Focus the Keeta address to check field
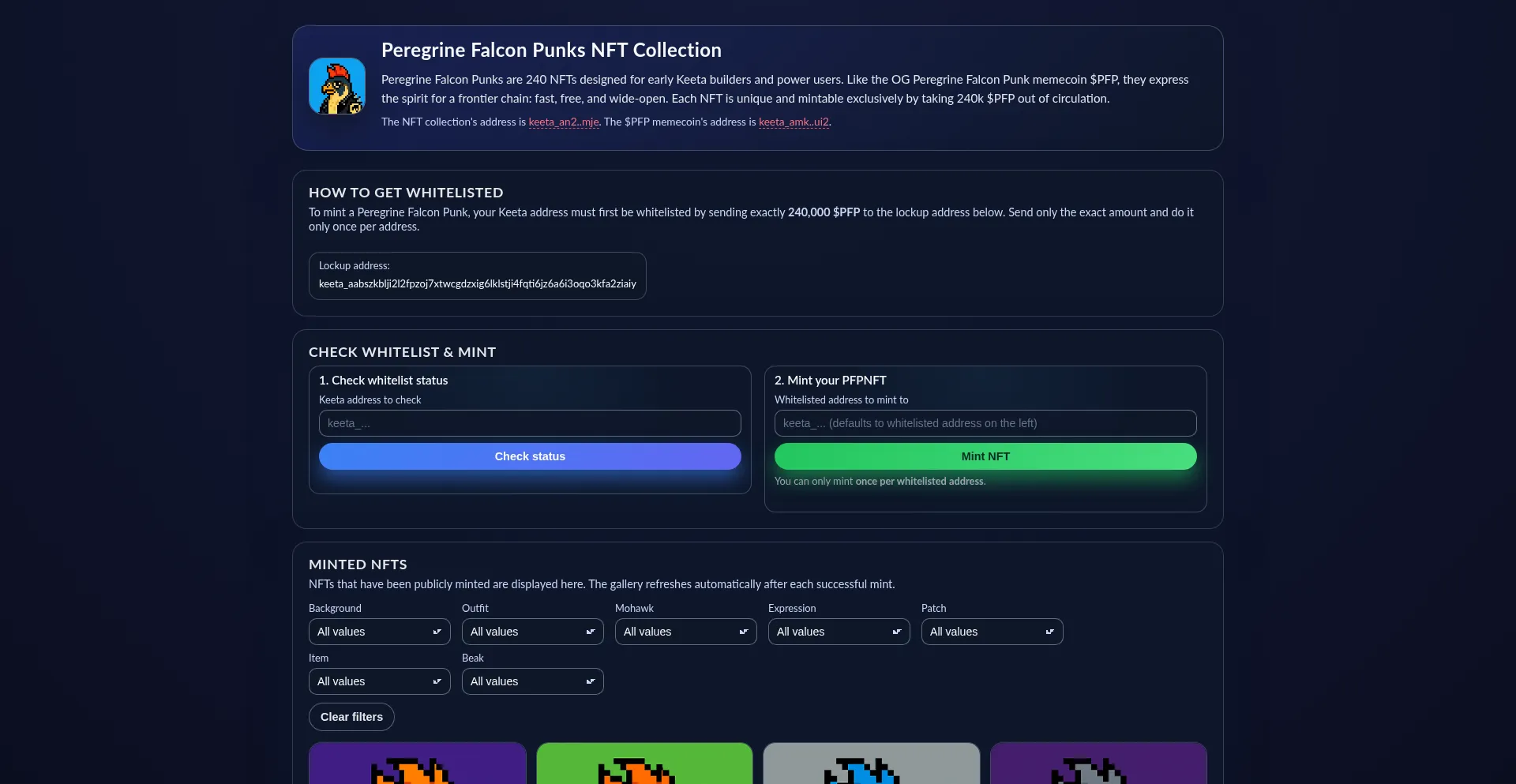This screenshot has height=784, width=1516. [x=530, y=423]
